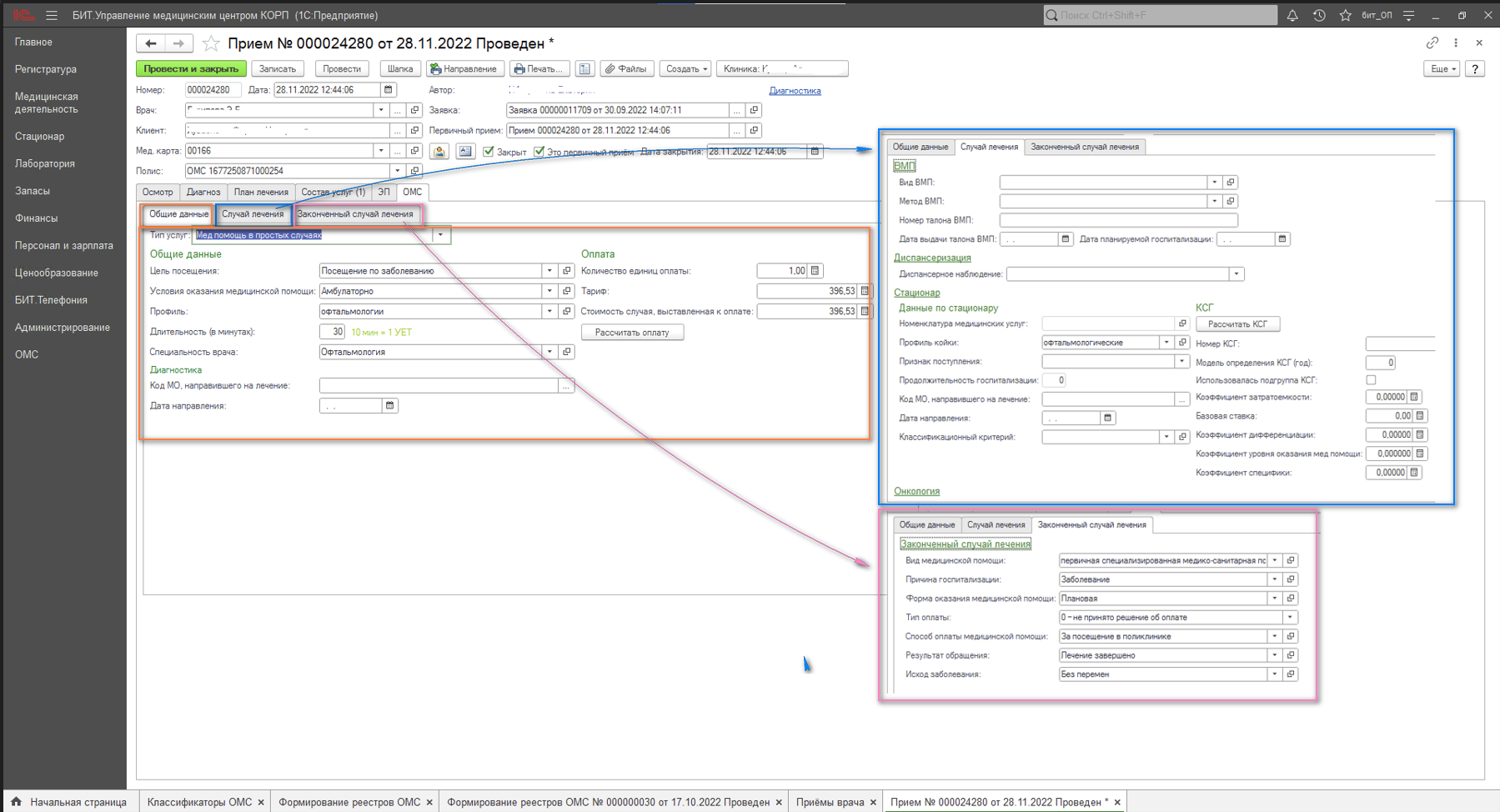Toggle Это первичный приём checkbox

click(x=539, y=151)
